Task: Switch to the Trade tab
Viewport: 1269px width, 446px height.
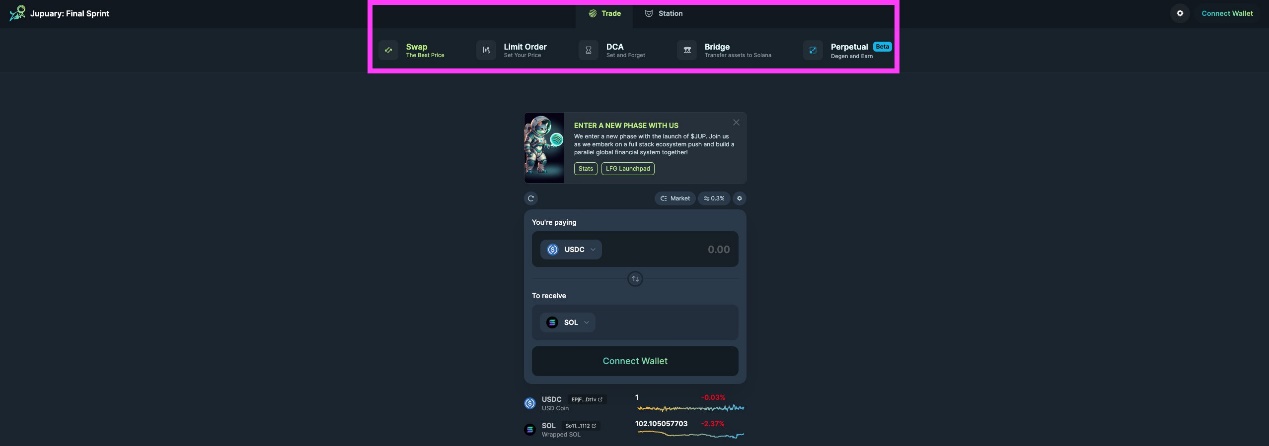Action: click(x=604, y=14)
